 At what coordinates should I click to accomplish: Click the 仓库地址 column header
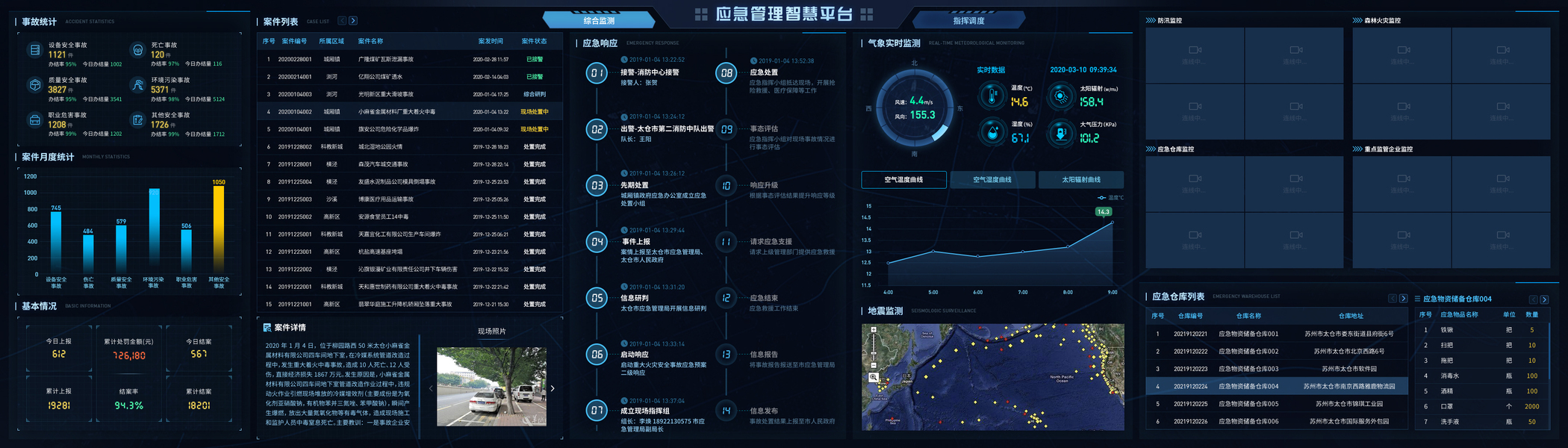point(1350,316)
